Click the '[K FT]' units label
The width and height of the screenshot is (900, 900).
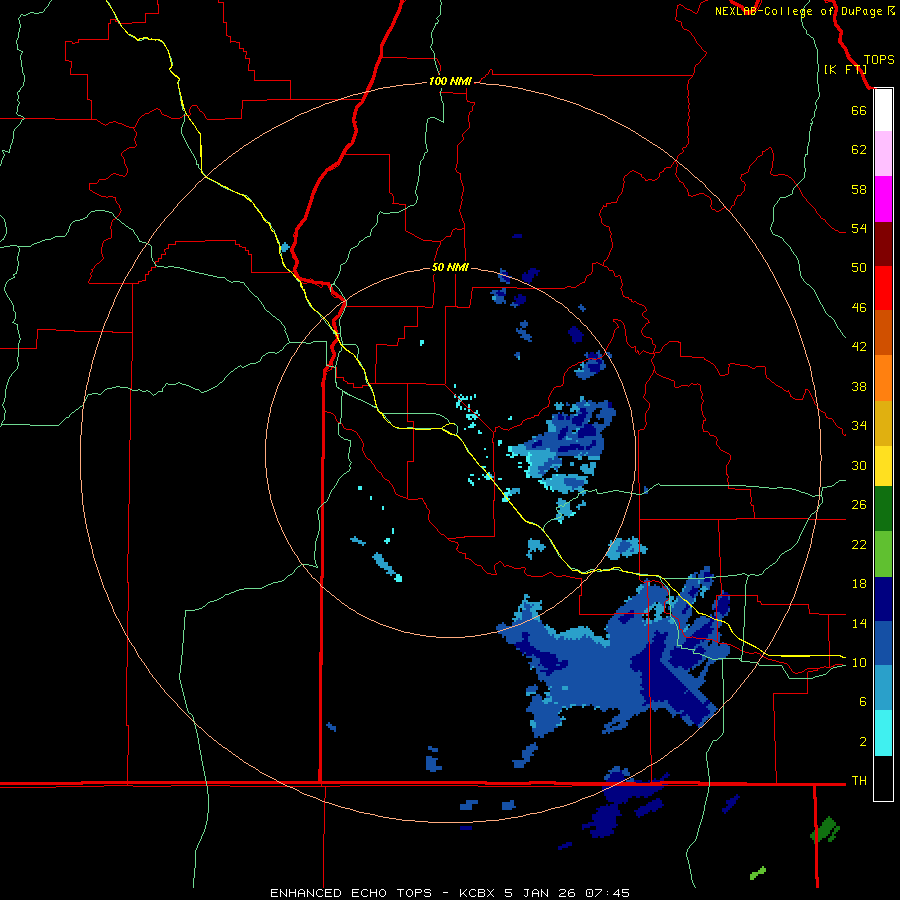pos(845,69)
